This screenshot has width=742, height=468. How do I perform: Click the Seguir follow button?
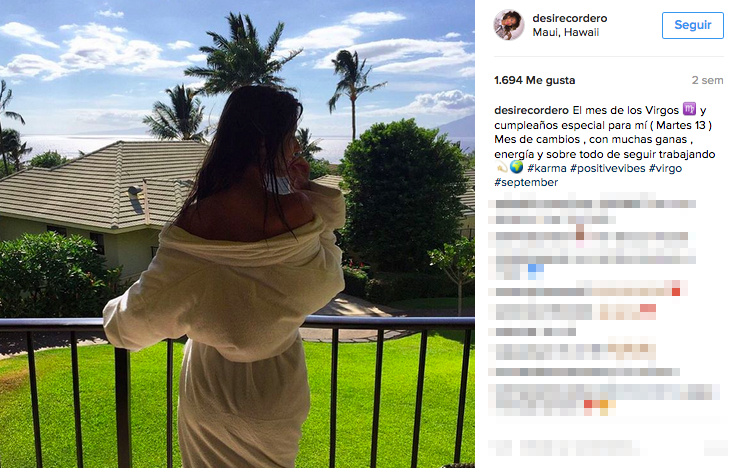[692, 25]
